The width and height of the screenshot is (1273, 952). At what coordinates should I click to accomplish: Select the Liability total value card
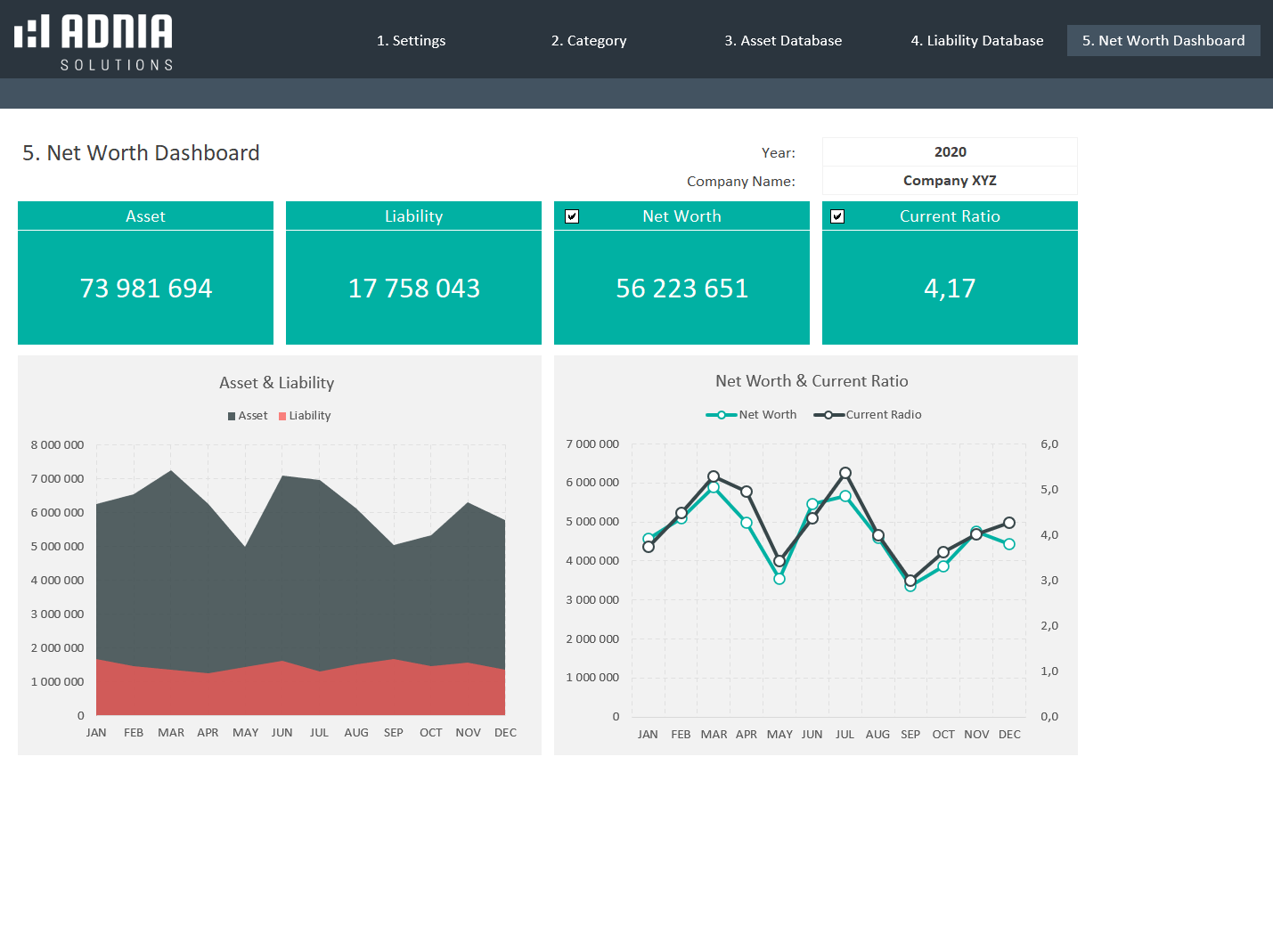pyautogui.click(x=413, y=288)
